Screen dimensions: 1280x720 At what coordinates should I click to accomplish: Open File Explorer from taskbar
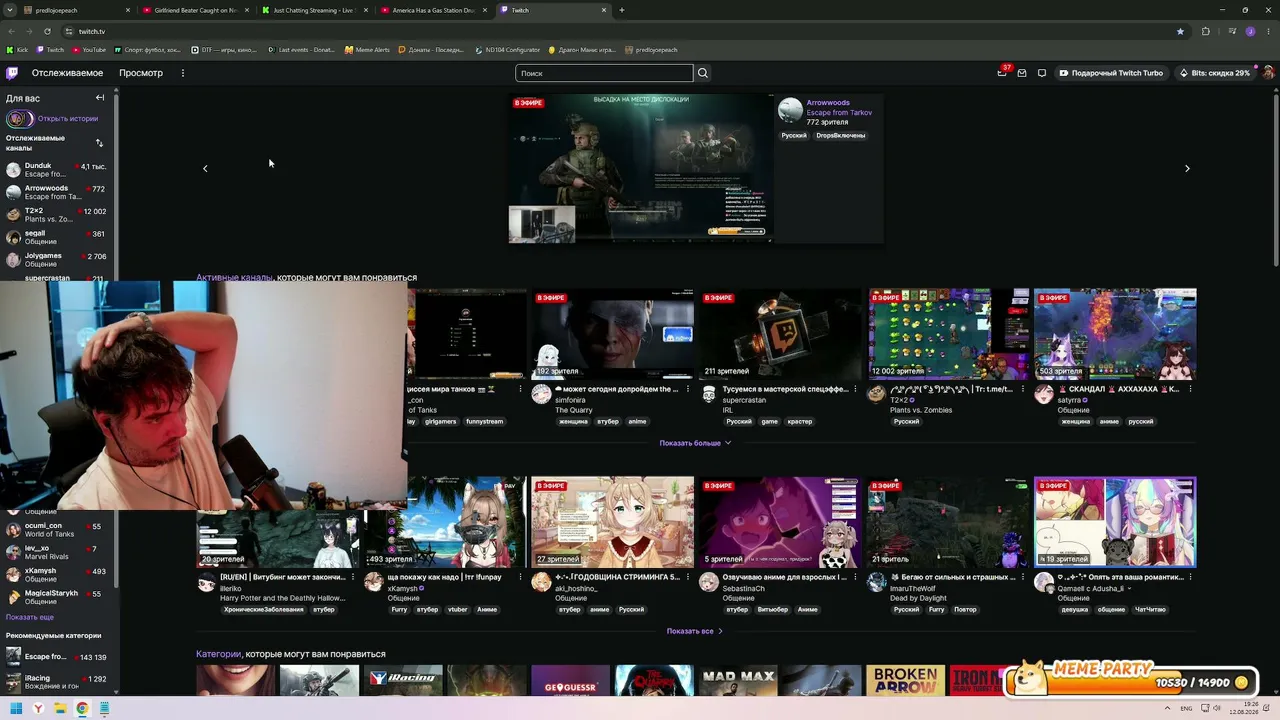pos(60,709)
